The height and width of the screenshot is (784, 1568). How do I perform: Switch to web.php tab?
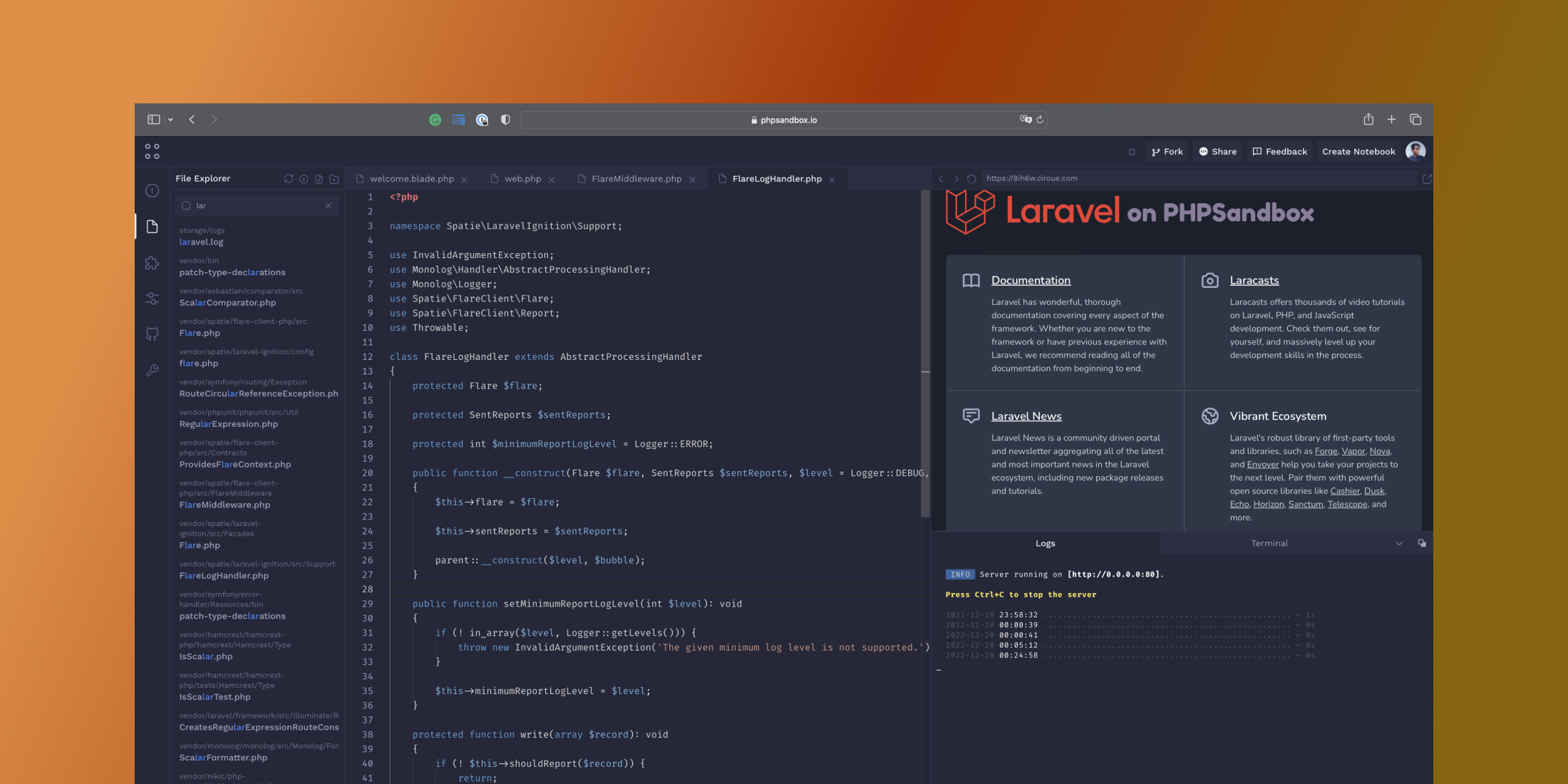(x=522, y=179)
